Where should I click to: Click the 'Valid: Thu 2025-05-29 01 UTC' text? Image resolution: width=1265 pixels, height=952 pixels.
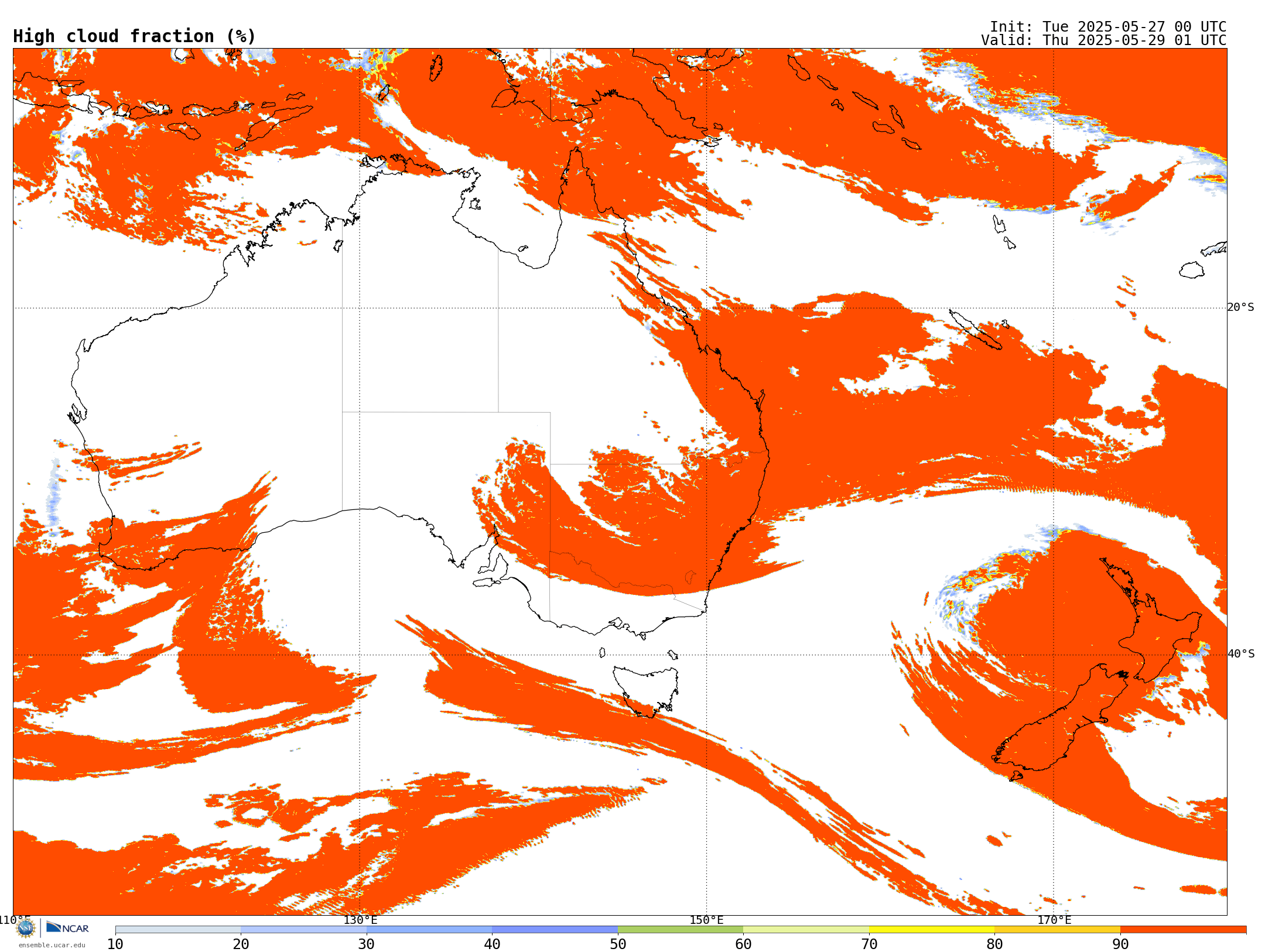[1104, 40]
